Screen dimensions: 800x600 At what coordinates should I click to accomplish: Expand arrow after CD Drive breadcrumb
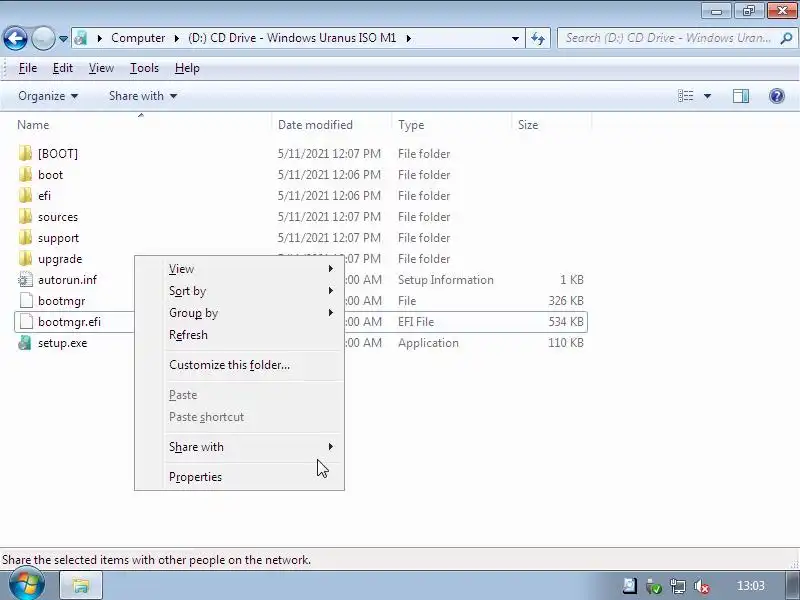click(x=408, y=38)
